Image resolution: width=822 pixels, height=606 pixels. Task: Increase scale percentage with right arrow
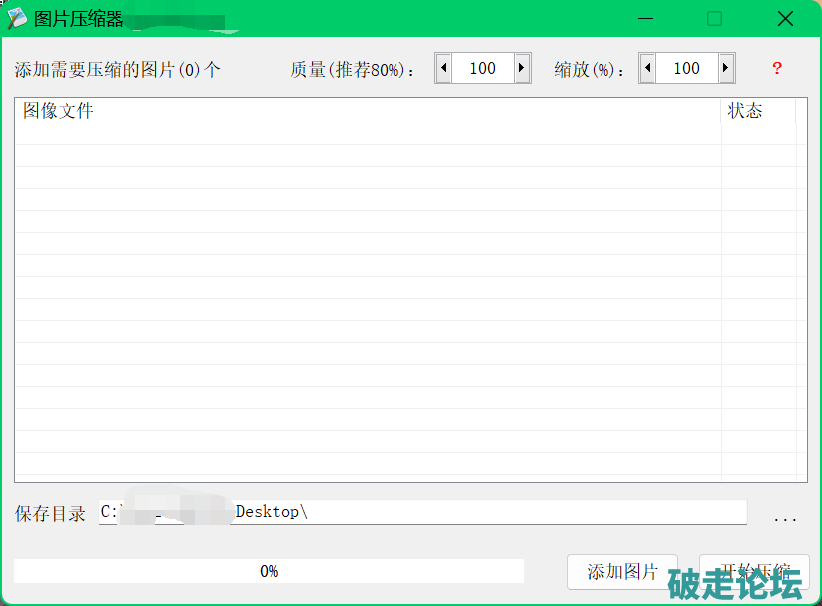[726, 68]
